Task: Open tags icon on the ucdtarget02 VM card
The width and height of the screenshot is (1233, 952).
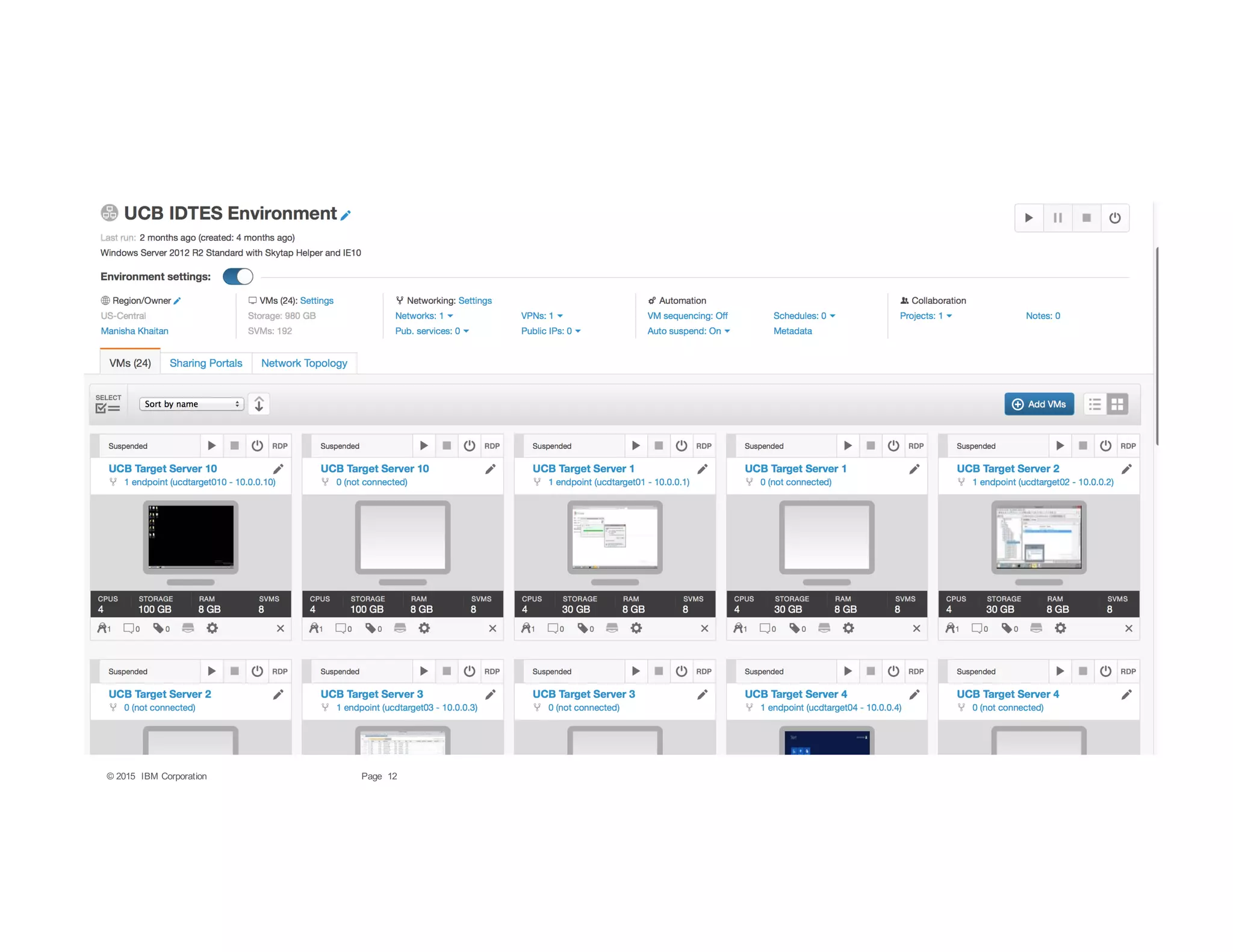Action: click(1009, 628)
